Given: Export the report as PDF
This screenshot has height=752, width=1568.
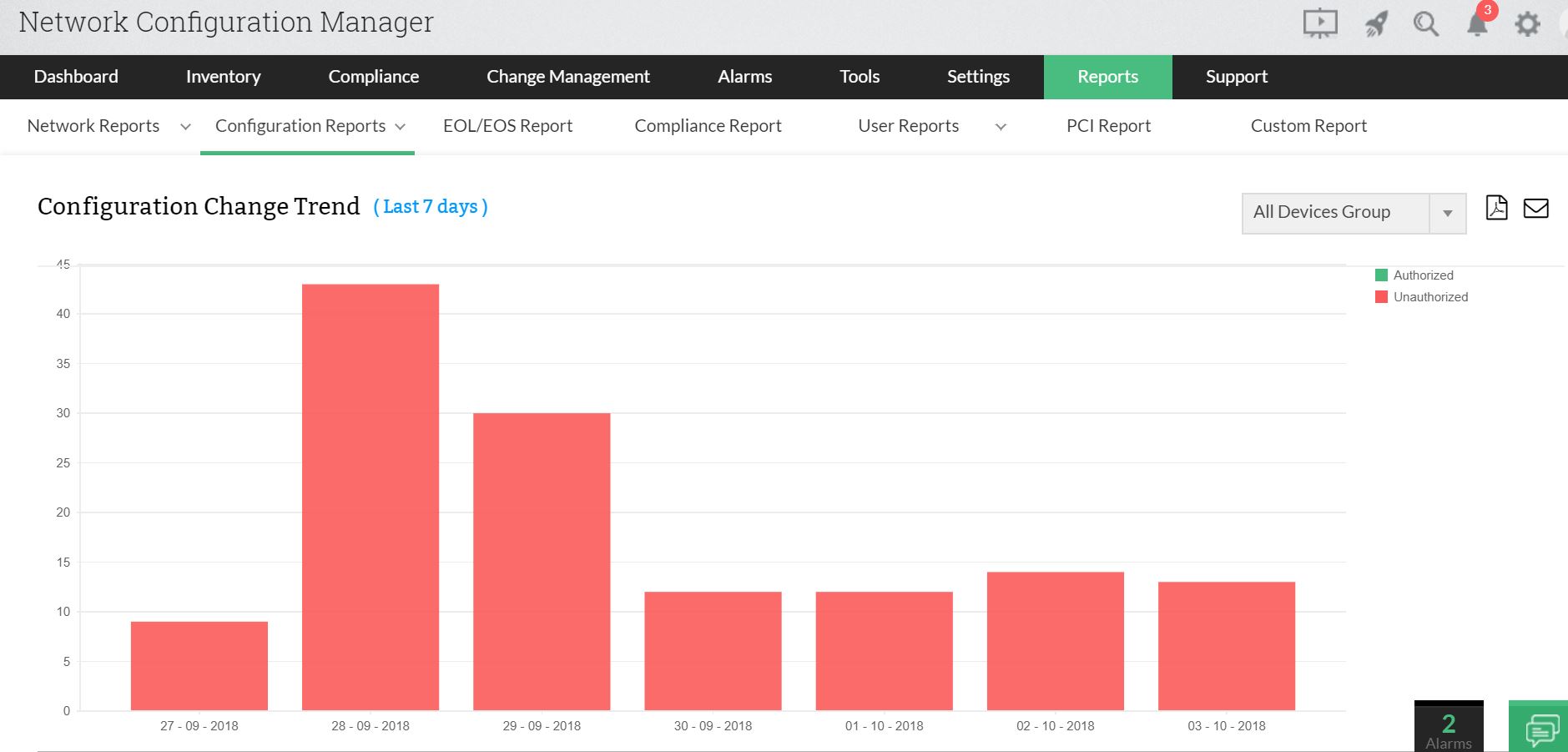Looking at the screenshot, I should tap(1497, 208).
